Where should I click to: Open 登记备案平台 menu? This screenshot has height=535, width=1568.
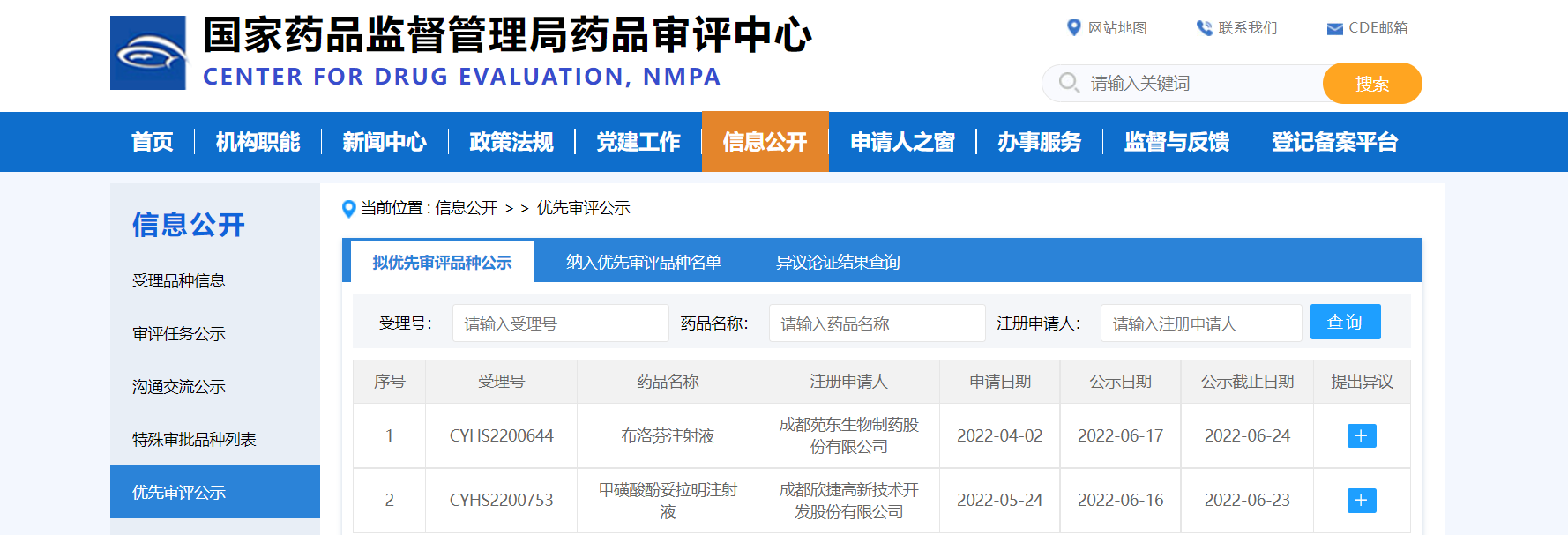pyautogui.click(x=1334, y=142)
